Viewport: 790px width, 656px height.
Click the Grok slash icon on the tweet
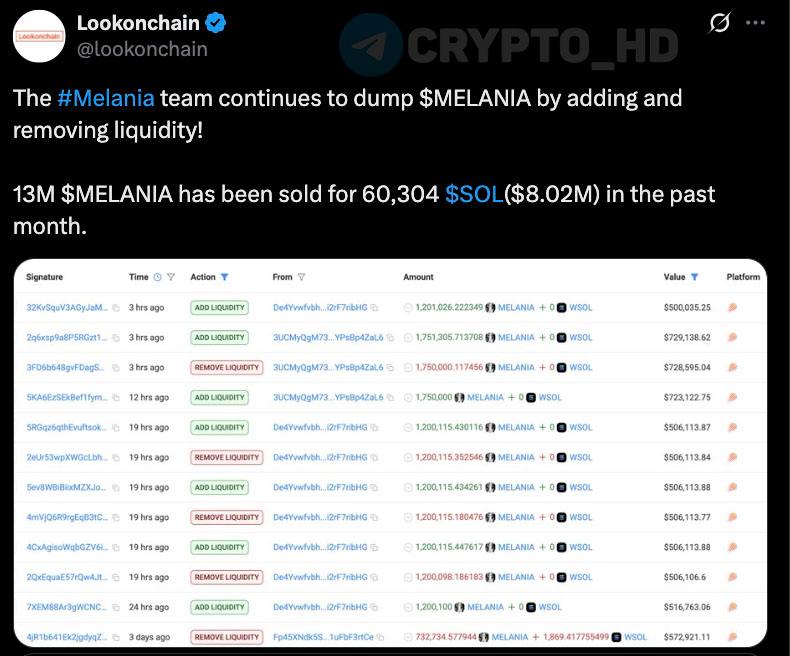(719, 23)
